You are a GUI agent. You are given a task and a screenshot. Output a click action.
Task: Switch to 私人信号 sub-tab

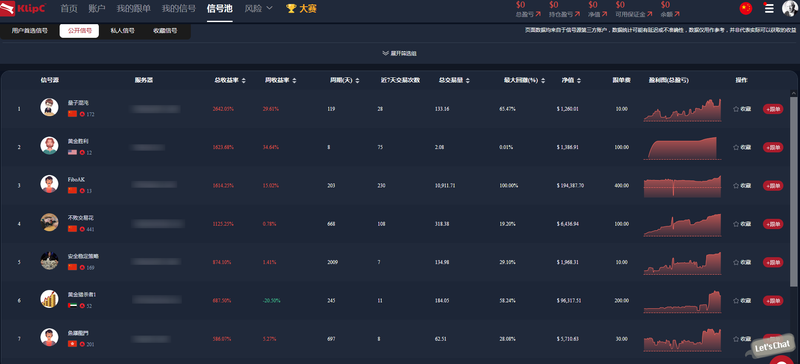point(122,31)
